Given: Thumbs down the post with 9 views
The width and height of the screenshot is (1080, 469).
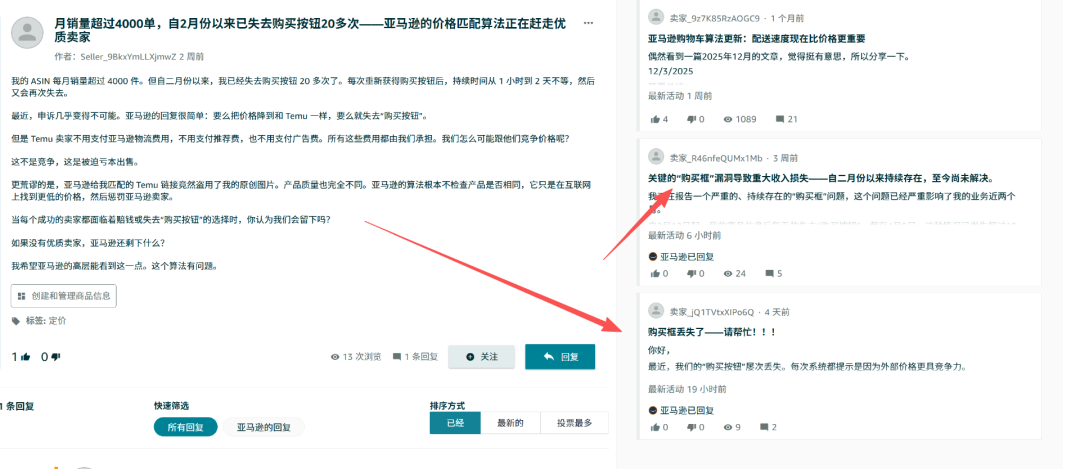Looking at the screenshot, I should [x=691, y=427].
